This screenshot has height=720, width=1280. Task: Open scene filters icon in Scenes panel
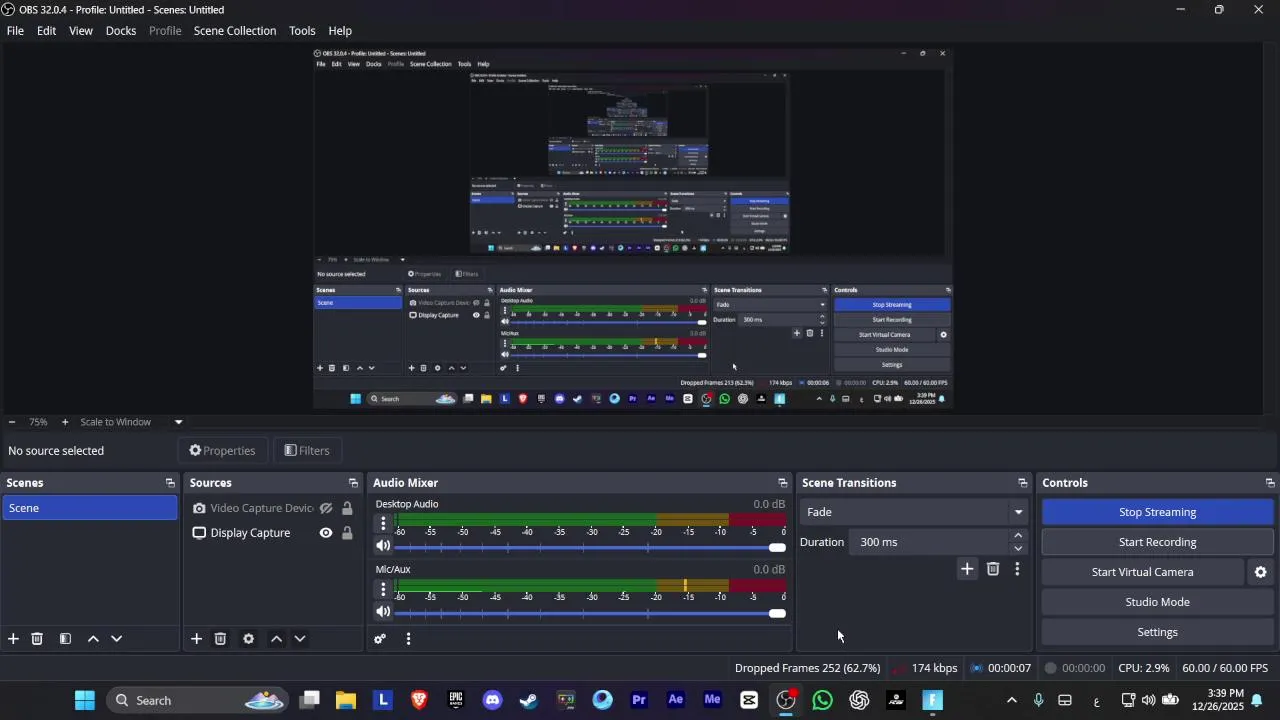(x=65, y=639)
